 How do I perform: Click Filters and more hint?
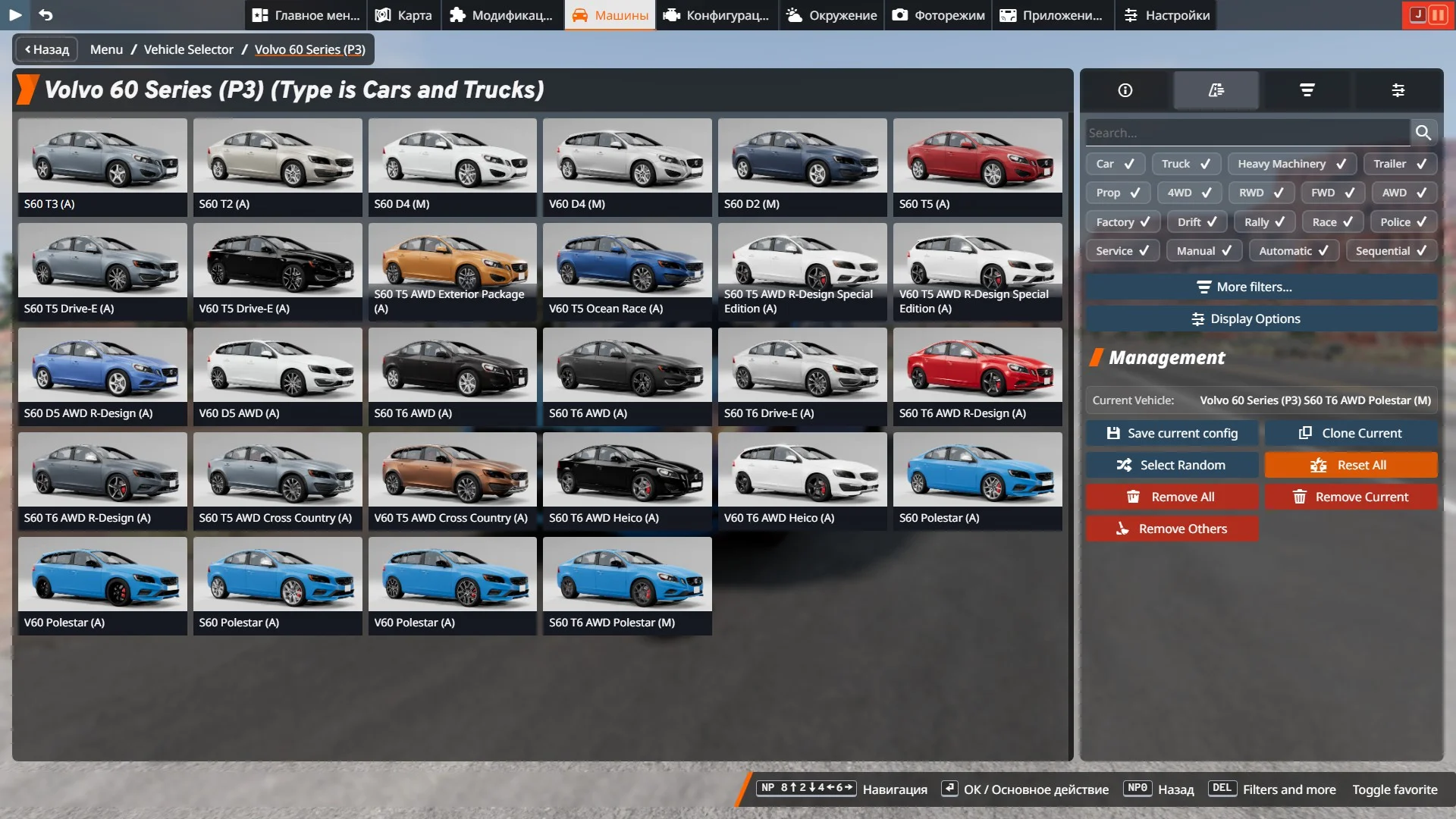point(1272,789)
